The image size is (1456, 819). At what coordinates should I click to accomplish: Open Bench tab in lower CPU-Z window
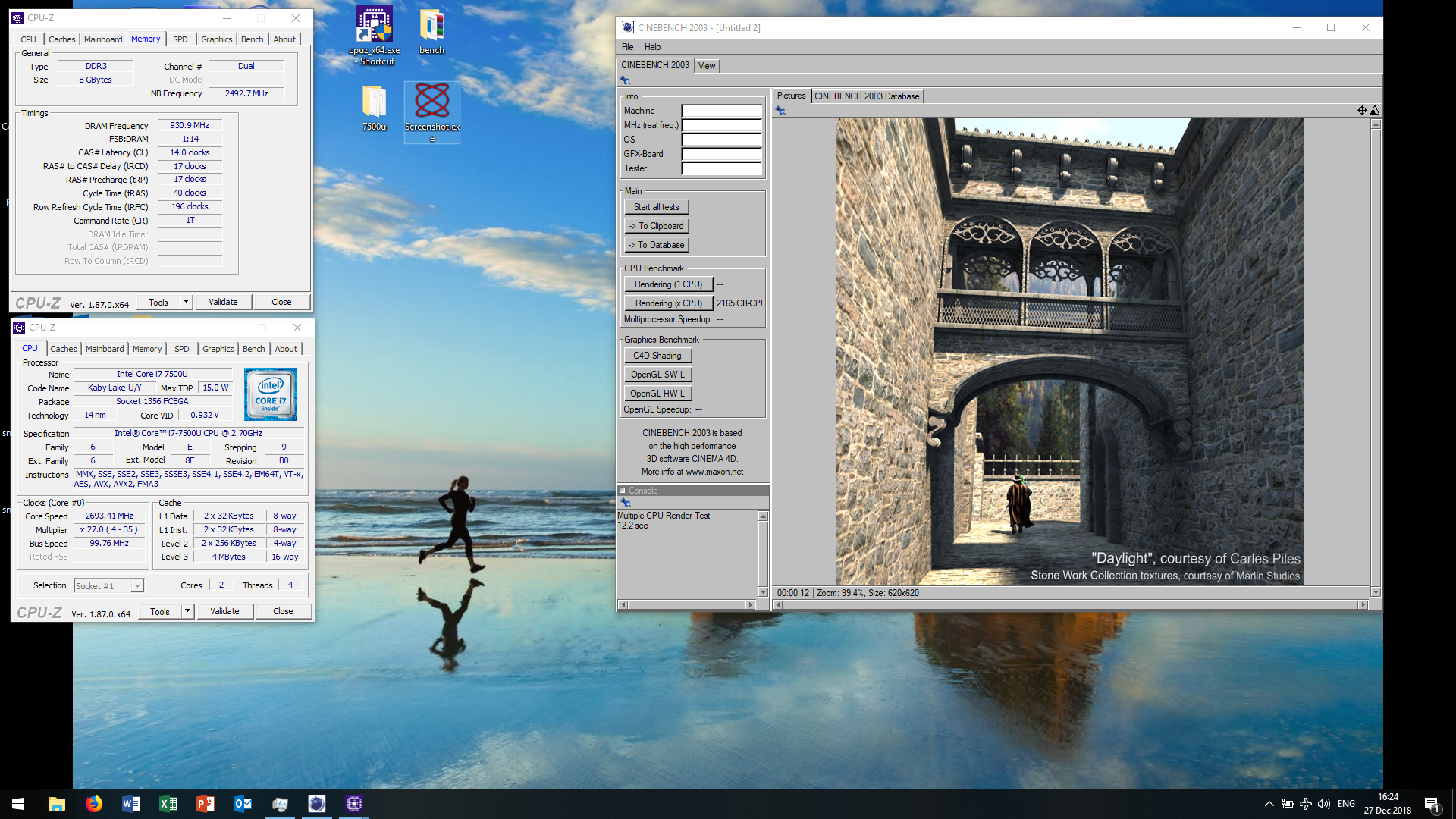254,349
